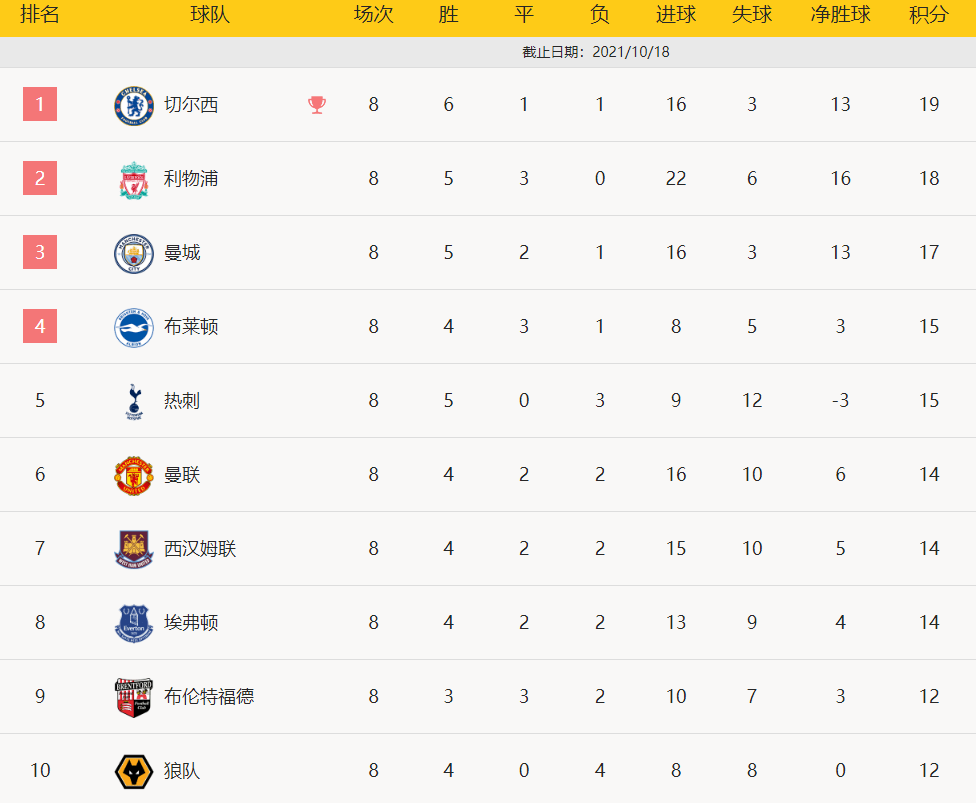
Task: Open the Wolves wolf-head crest
Action: (134, 771)
